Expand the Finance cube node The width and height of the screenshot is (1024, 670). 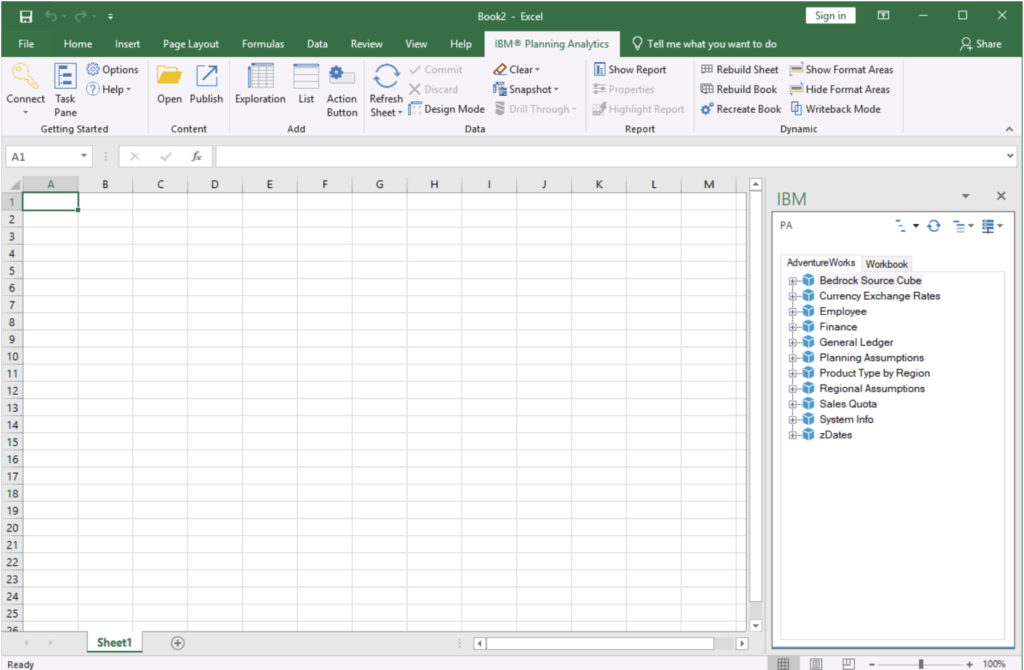[x=793, y=327]
